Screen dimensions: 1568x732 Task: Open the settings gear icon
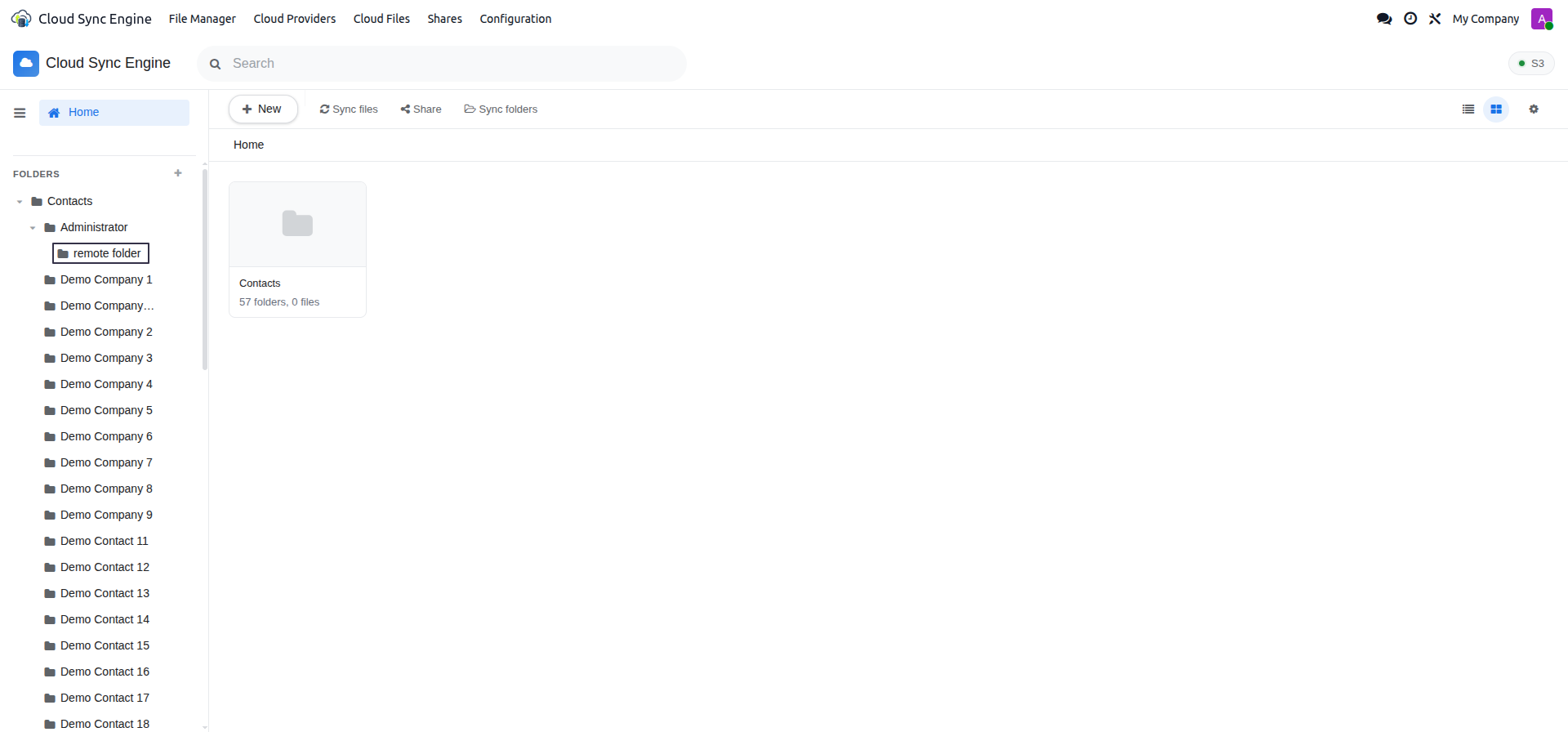[1534, 109]
